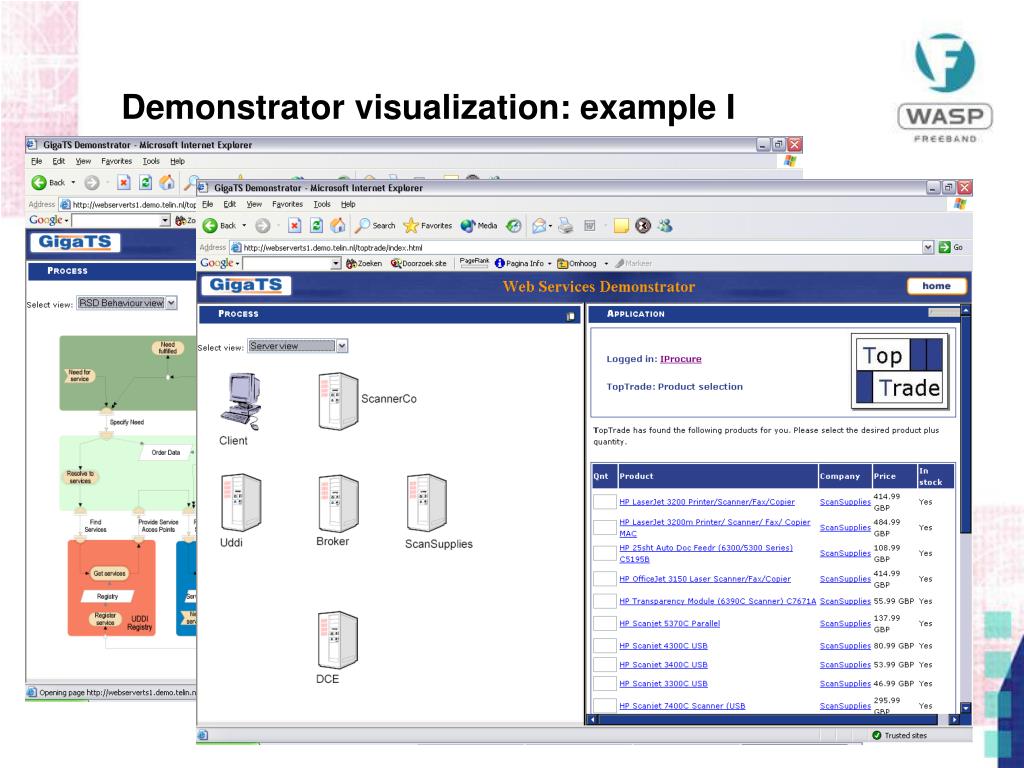Open the Pagina Info dropdown

(x=549, y=264)
